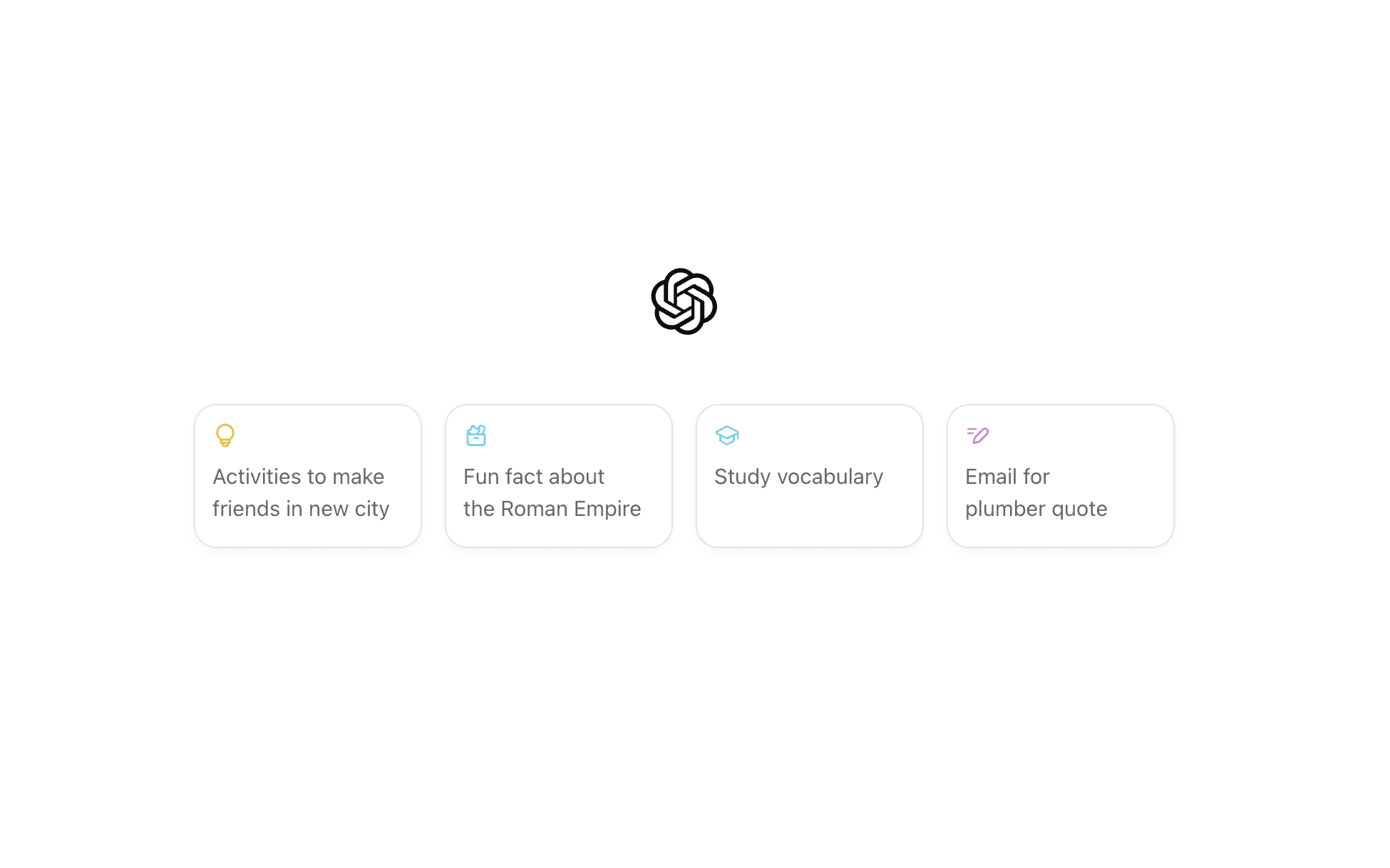This screenshot has width=1390, height=868.
Task: Click the word 'city' in the first card
Action: point(372,509)
